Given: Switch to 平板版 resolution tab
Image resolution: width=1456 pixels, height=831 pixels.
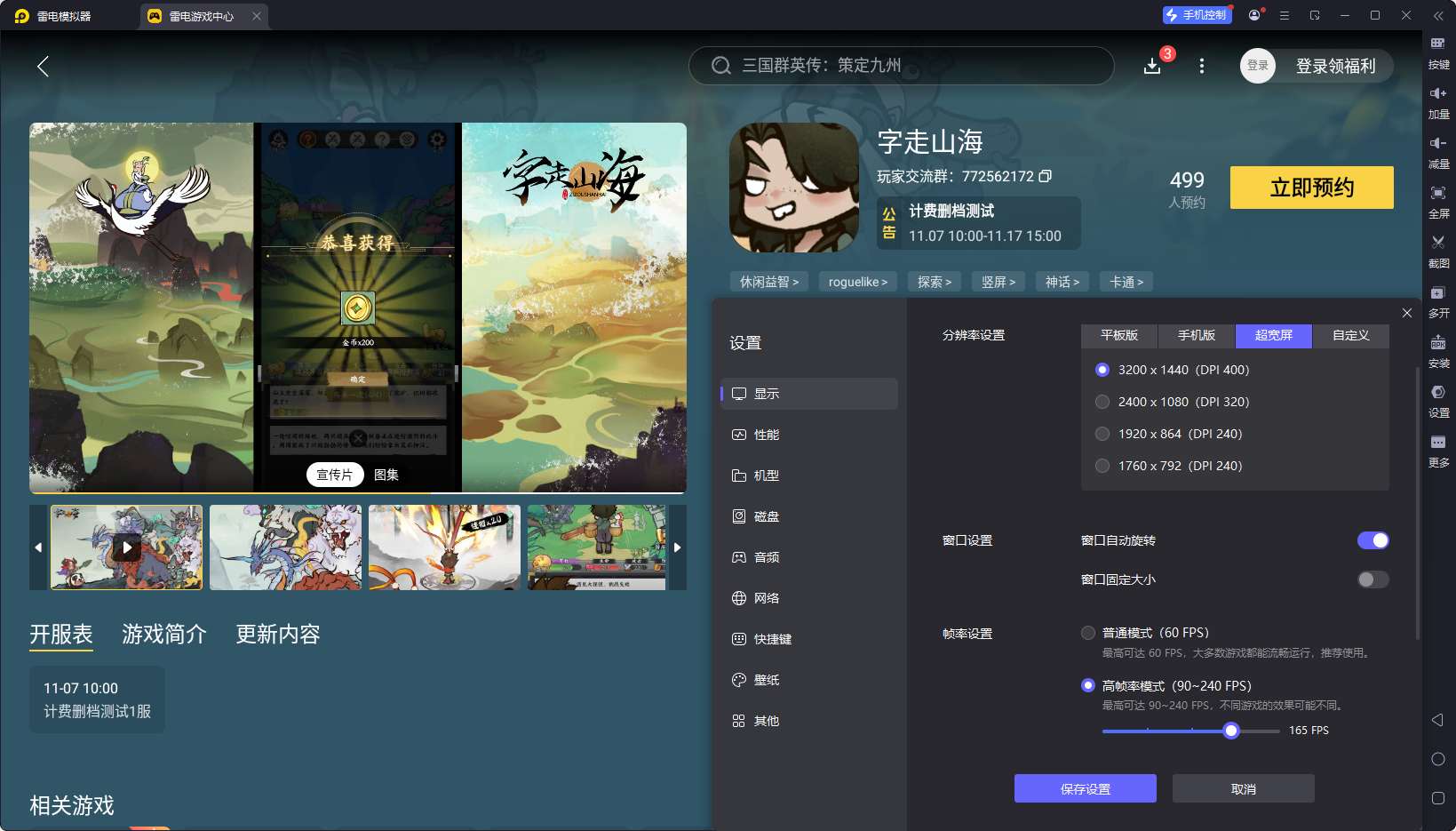Looking at the screenshot, I should point(1119,335).
